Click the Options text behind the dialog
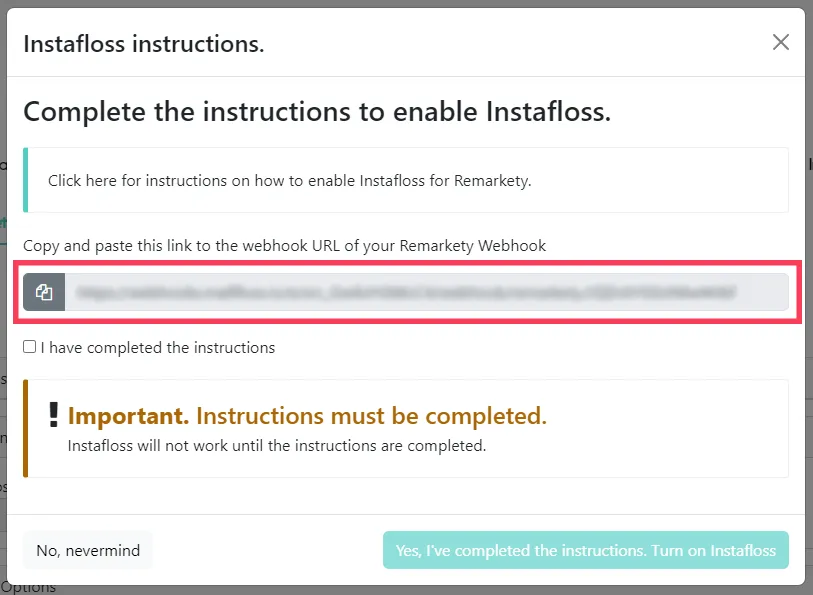Image resolution: width=813 pixels, height=595 pixels. pos(29,589)
